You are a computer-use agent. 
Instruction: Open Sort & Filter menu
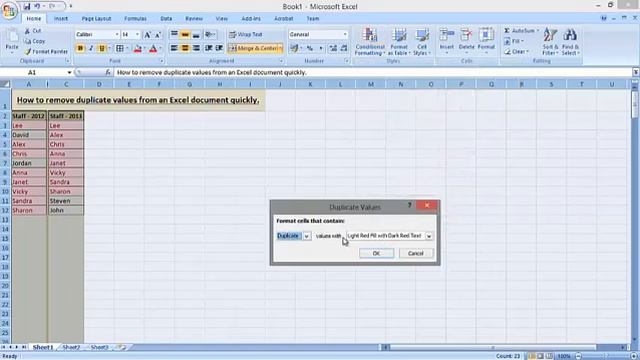(x=550, y=42)
